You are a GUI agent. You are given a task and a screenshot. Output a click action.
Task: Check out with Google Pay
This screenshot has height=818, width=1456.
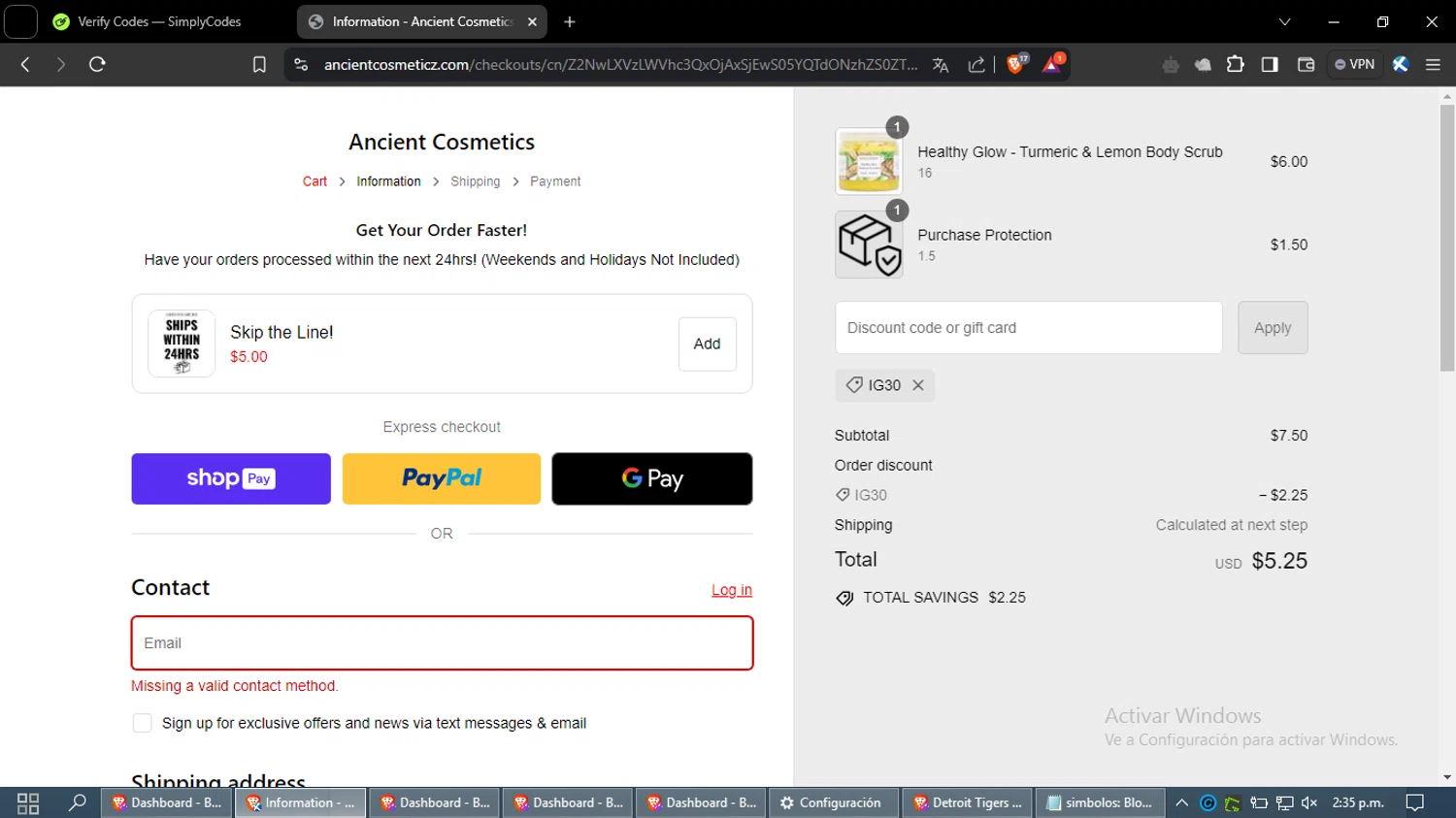(652, 478)
